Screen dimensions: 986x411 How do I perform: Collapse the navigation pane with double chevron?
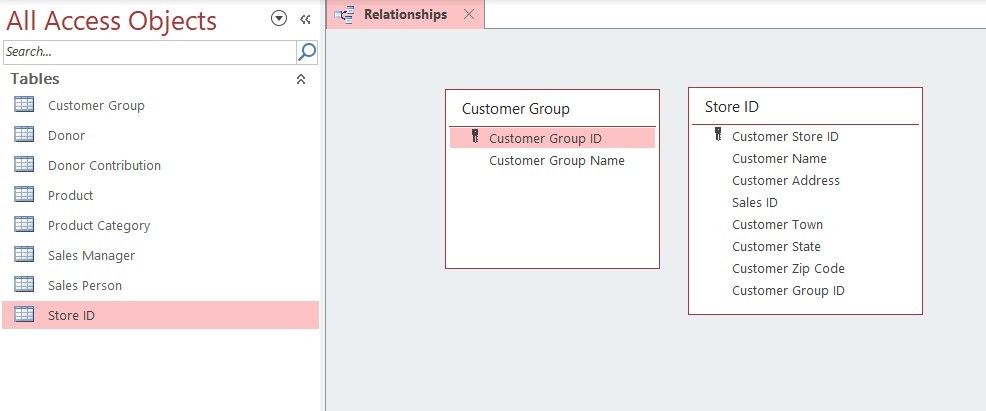306,19
